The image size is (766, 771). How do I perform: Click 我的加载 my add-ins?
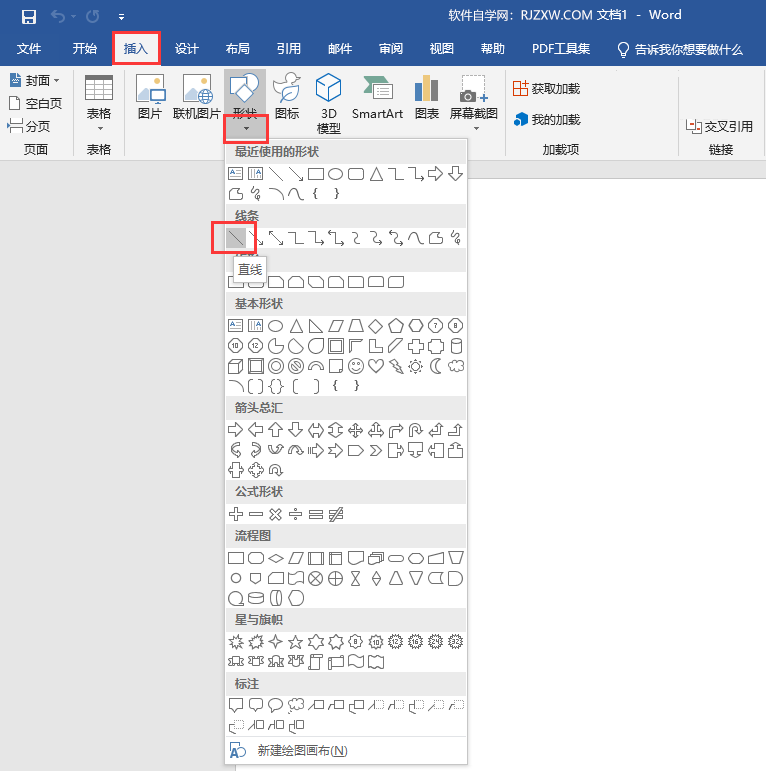coord(546,119)
